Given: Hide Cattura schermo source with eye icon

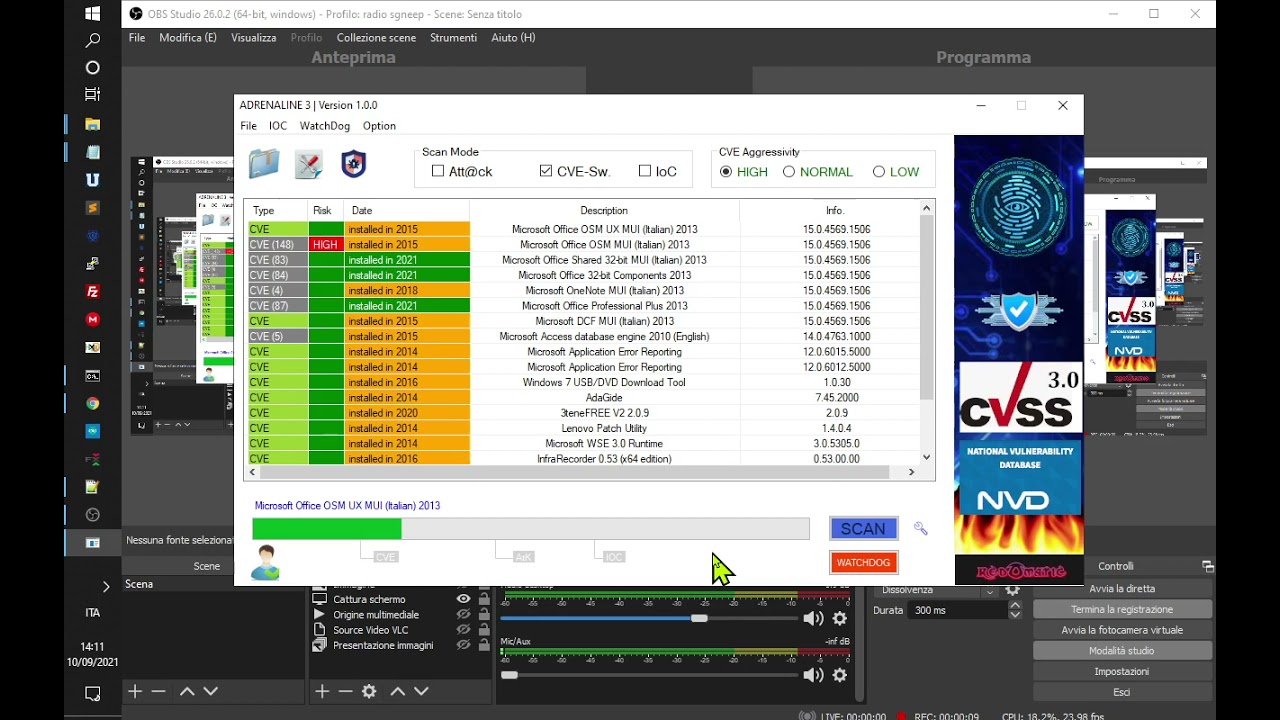Looking at the screenshot, I should 463,599.
